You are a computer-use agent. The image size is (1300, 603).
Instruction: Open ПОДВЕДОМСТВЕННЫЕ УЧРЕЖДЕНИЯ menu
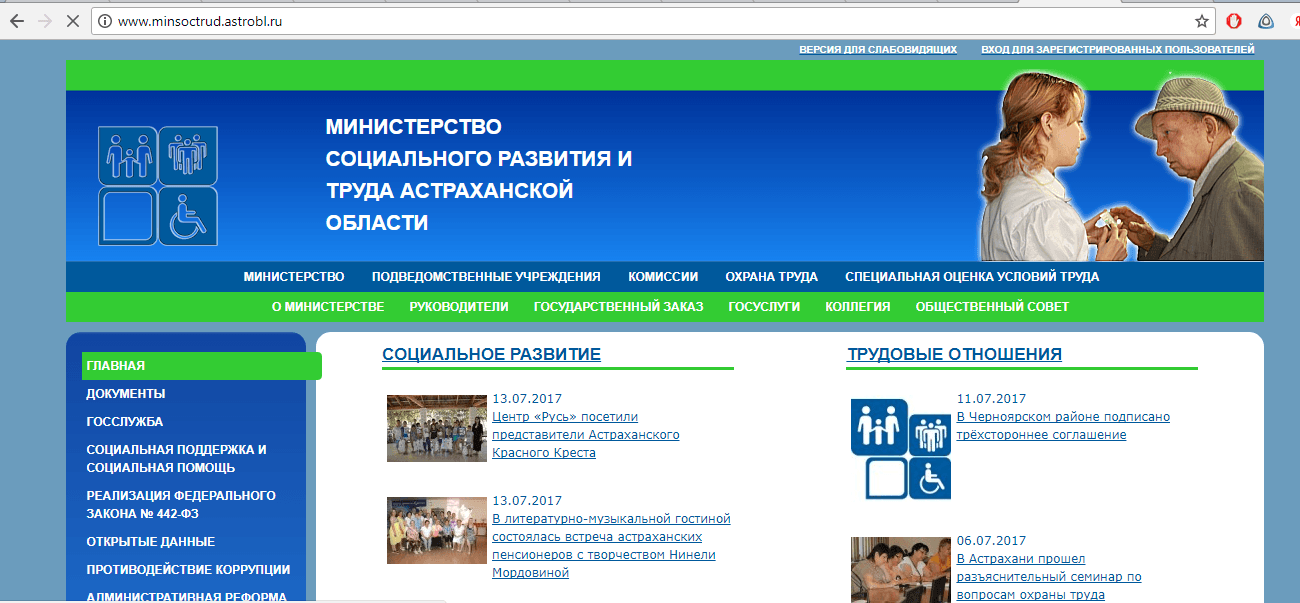[486, 277]
